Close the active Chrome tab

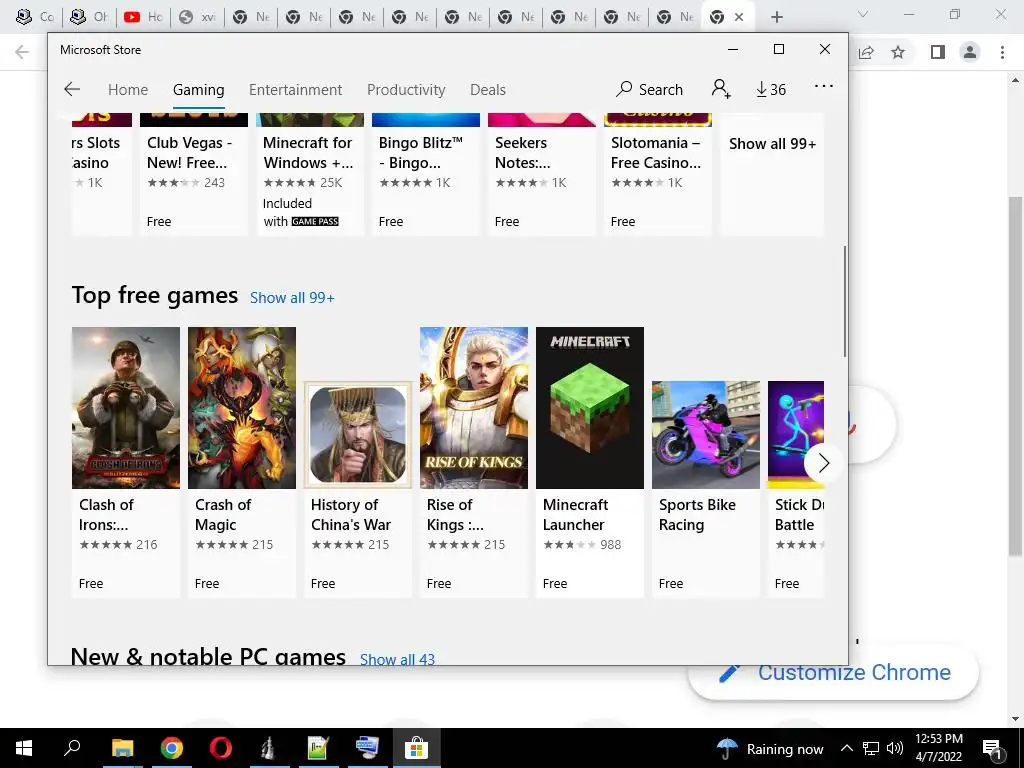[x=739, y=17]
